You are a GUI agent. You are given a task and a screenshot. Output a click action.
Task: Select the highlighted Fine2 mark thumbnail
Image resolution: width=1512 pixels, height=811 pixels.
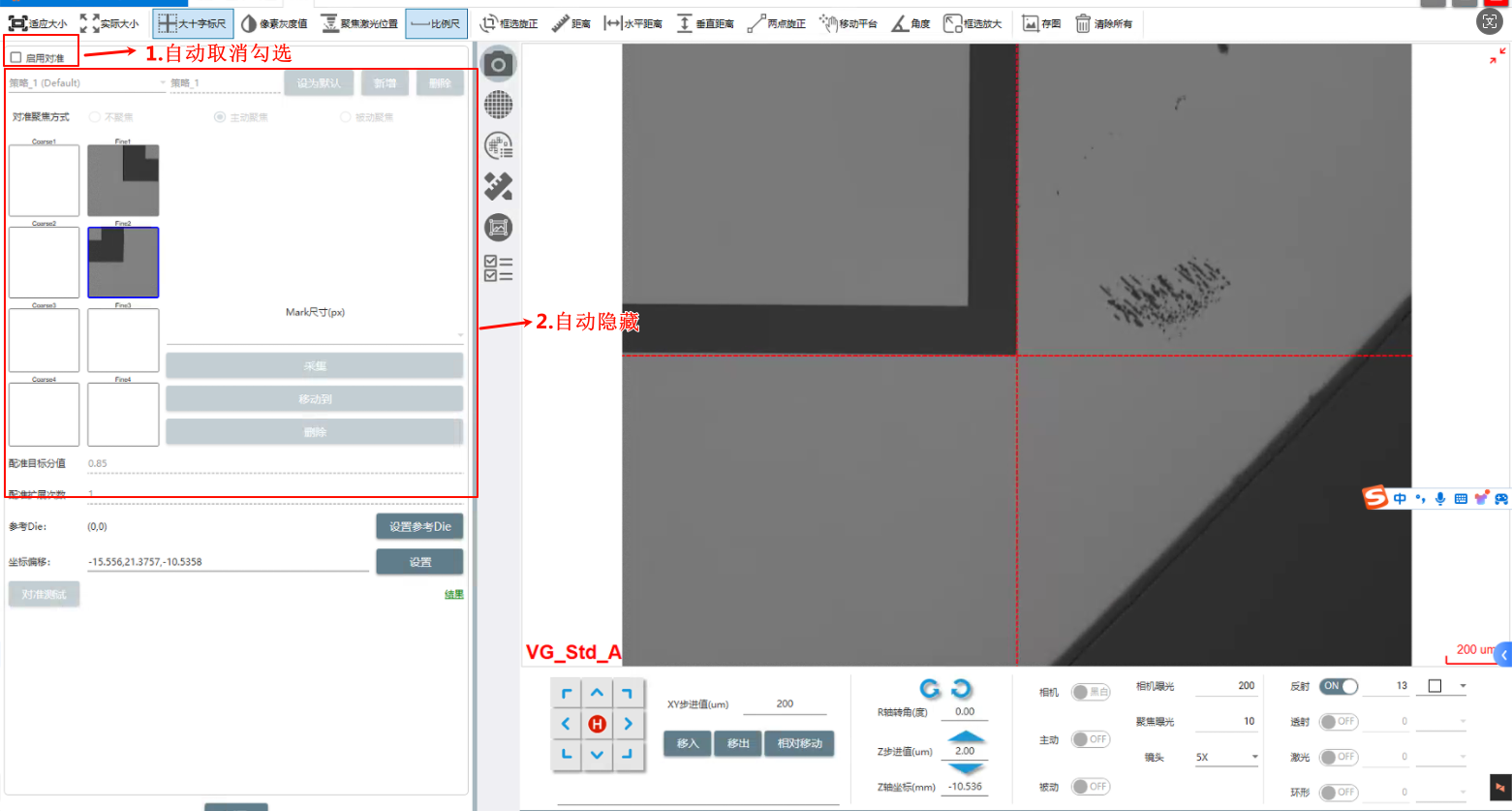123,263
